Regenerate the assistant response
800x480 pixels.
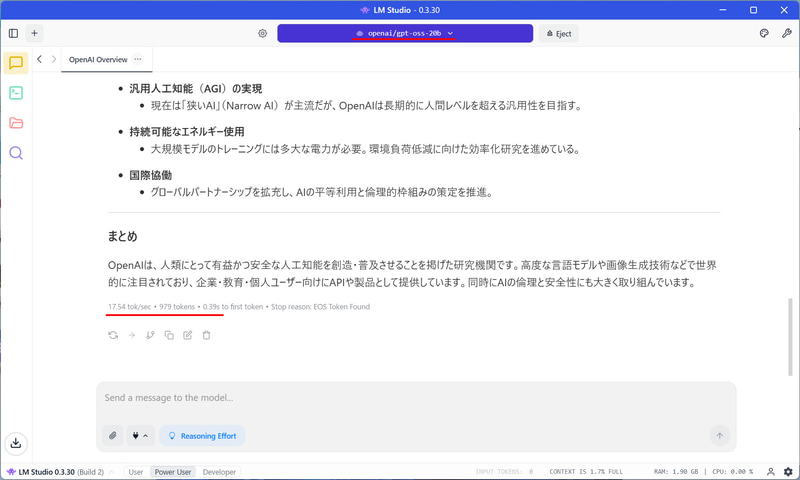click(113, 335)
